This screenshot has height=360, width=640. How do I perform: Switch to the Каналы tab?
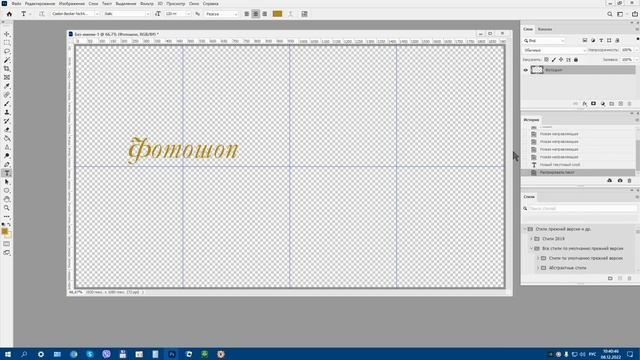(544, 29)
